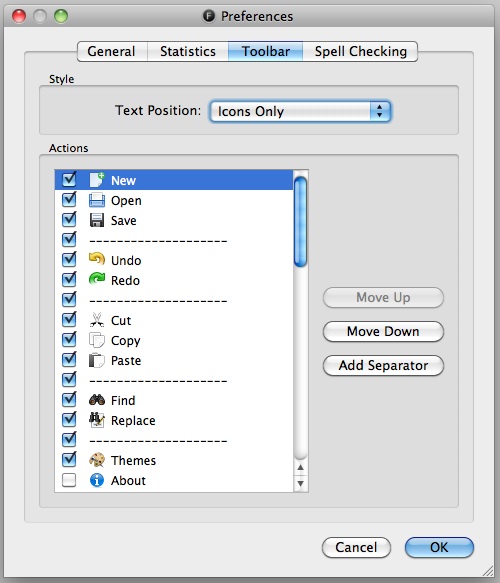Select the New document icon in list

(x=97, y=180)
